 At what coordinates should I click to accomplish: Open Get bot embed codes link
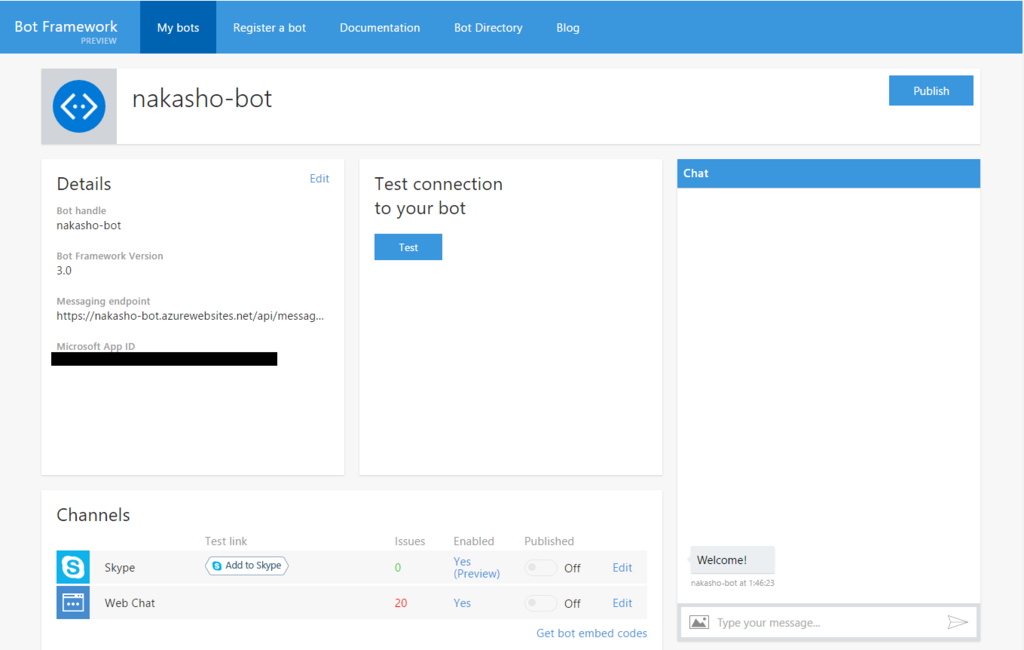(592, 633)
